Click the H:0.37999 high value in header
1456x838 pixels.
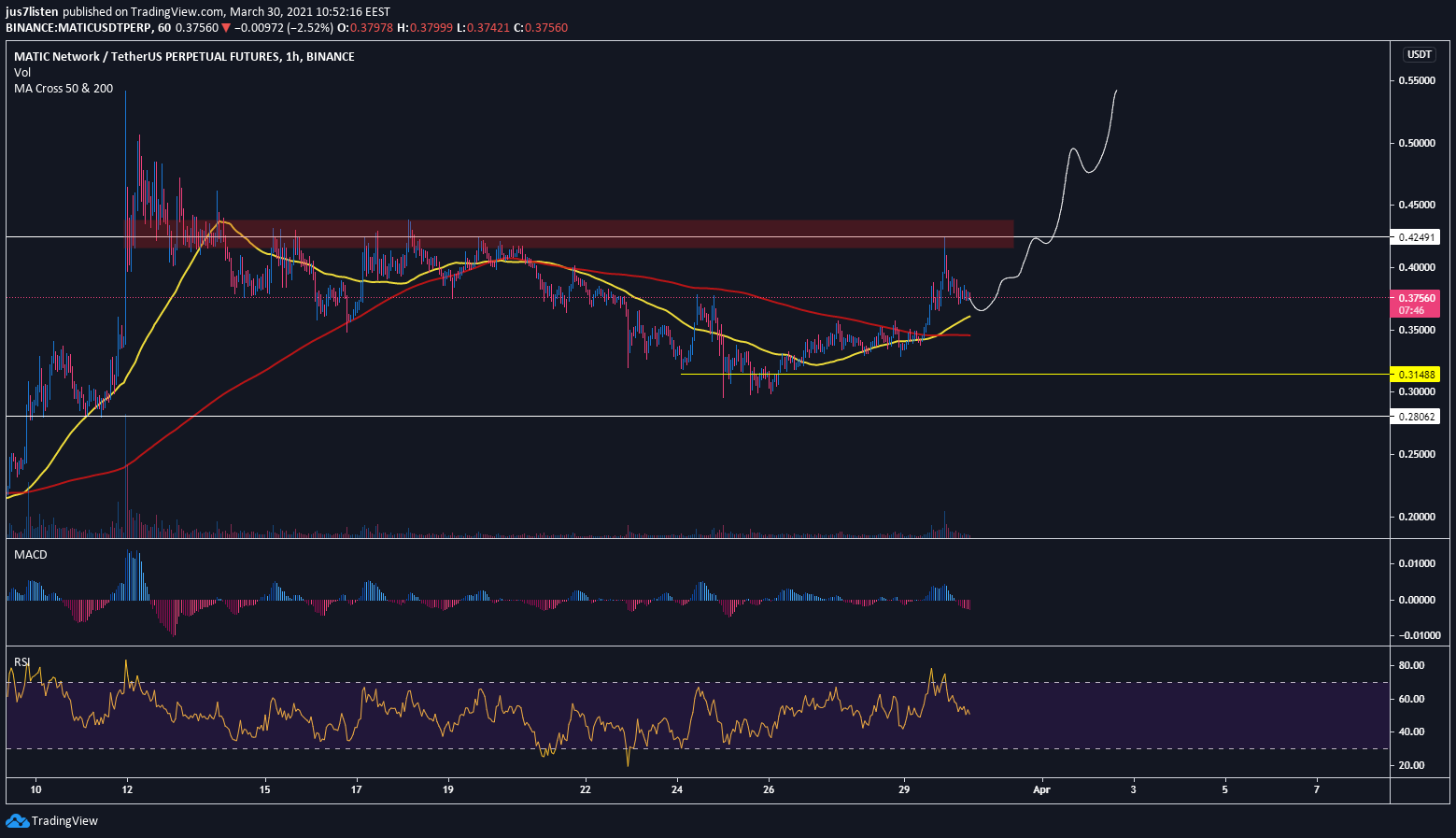point(424,27)
